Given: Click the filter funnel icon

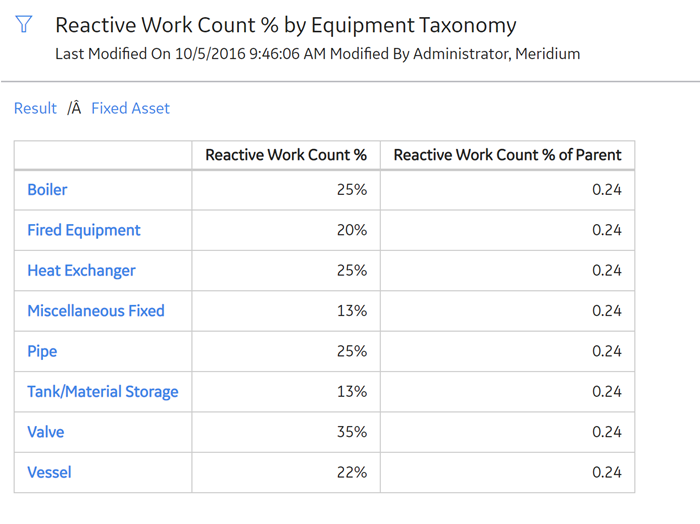Looking at the screenshot, I should [x=23, y=24].
